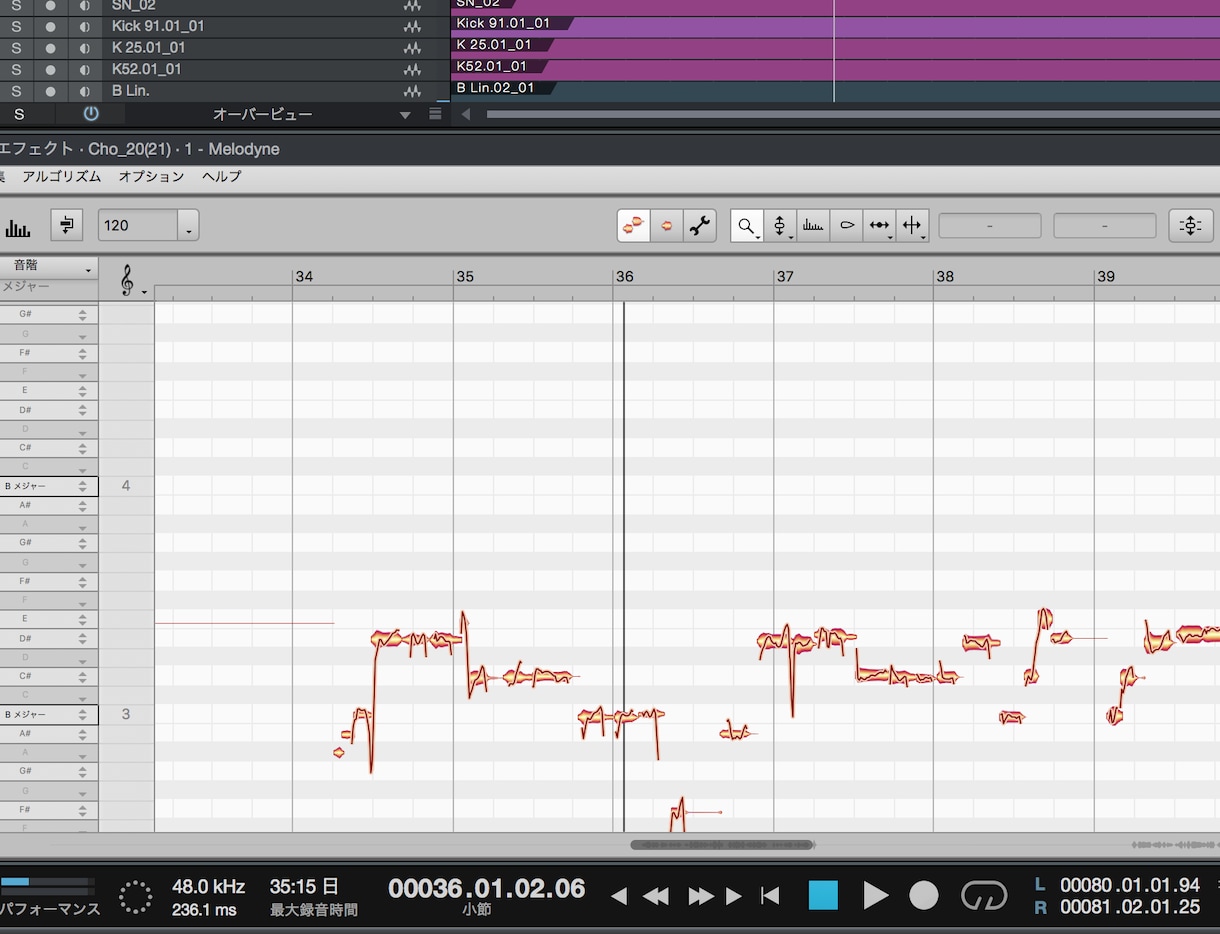The width and height of the screenshot is (1220, 934).
Task: Select the note separation tool
Action: pyautogui.click(x=912, y=226)
